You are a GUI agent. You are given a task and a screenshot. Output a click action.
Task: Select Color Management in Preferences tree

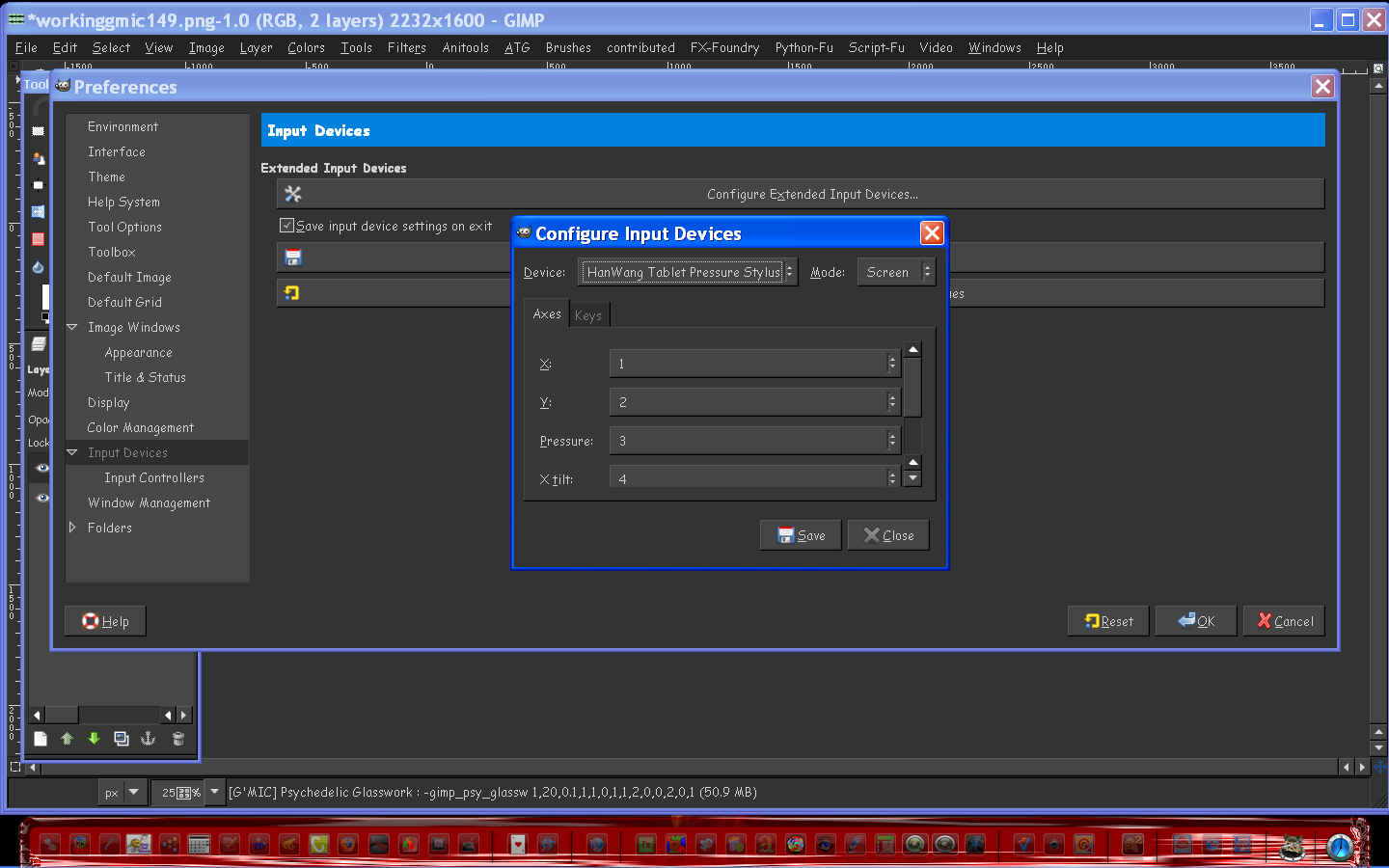(x=141, y=427)
